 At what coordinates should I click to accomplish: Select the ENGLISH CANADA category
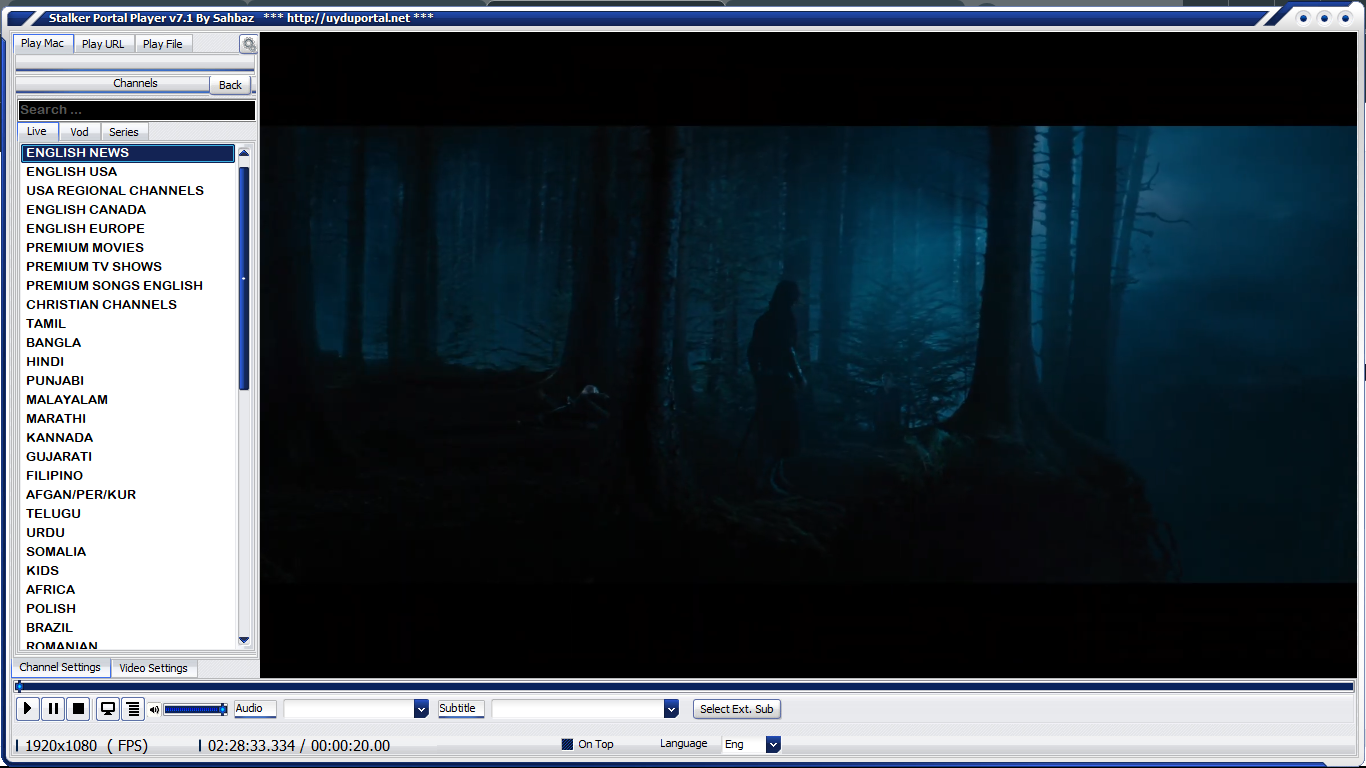128,210
